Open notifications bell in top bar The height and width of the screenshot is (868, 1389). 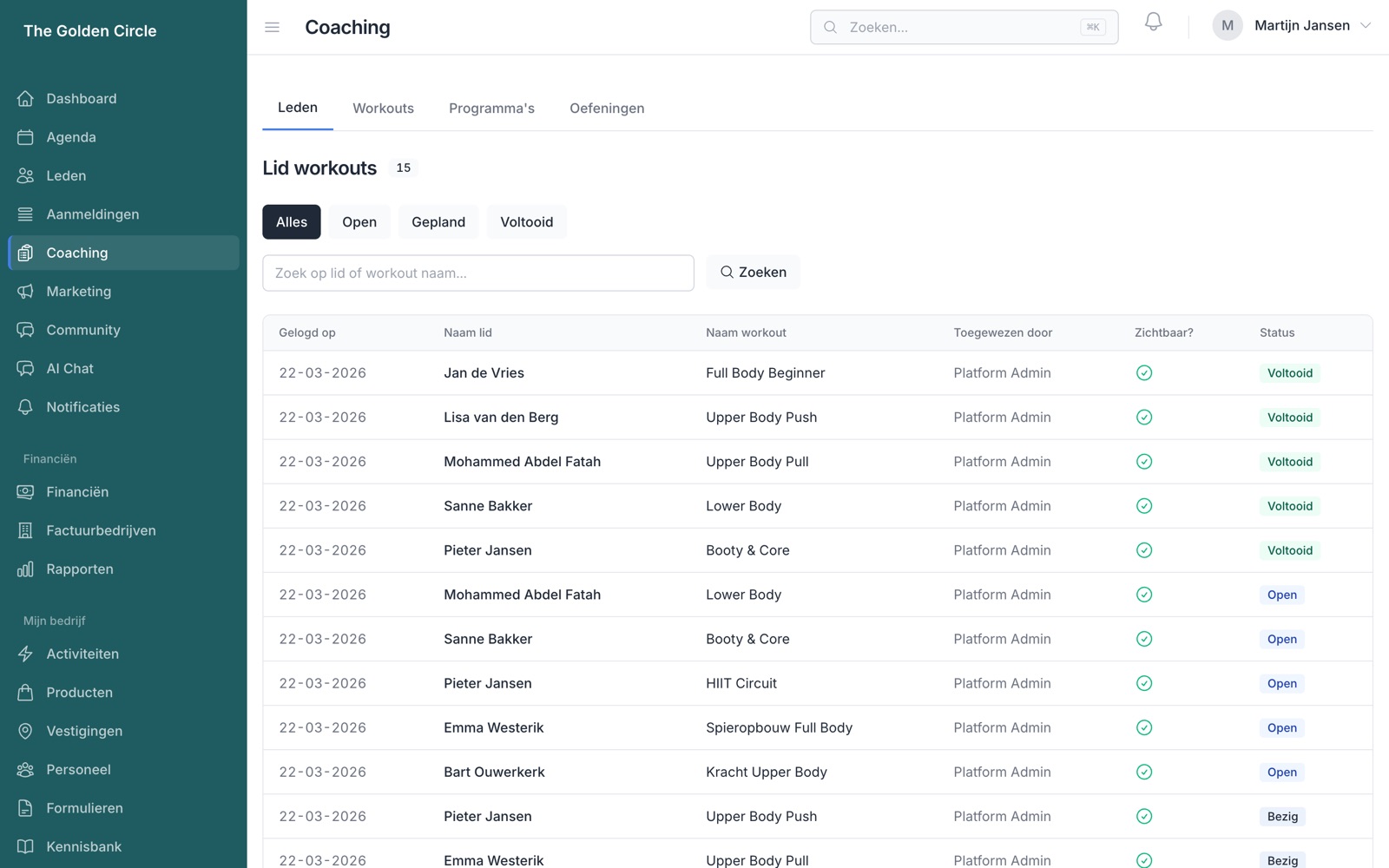coord(1153,23)
